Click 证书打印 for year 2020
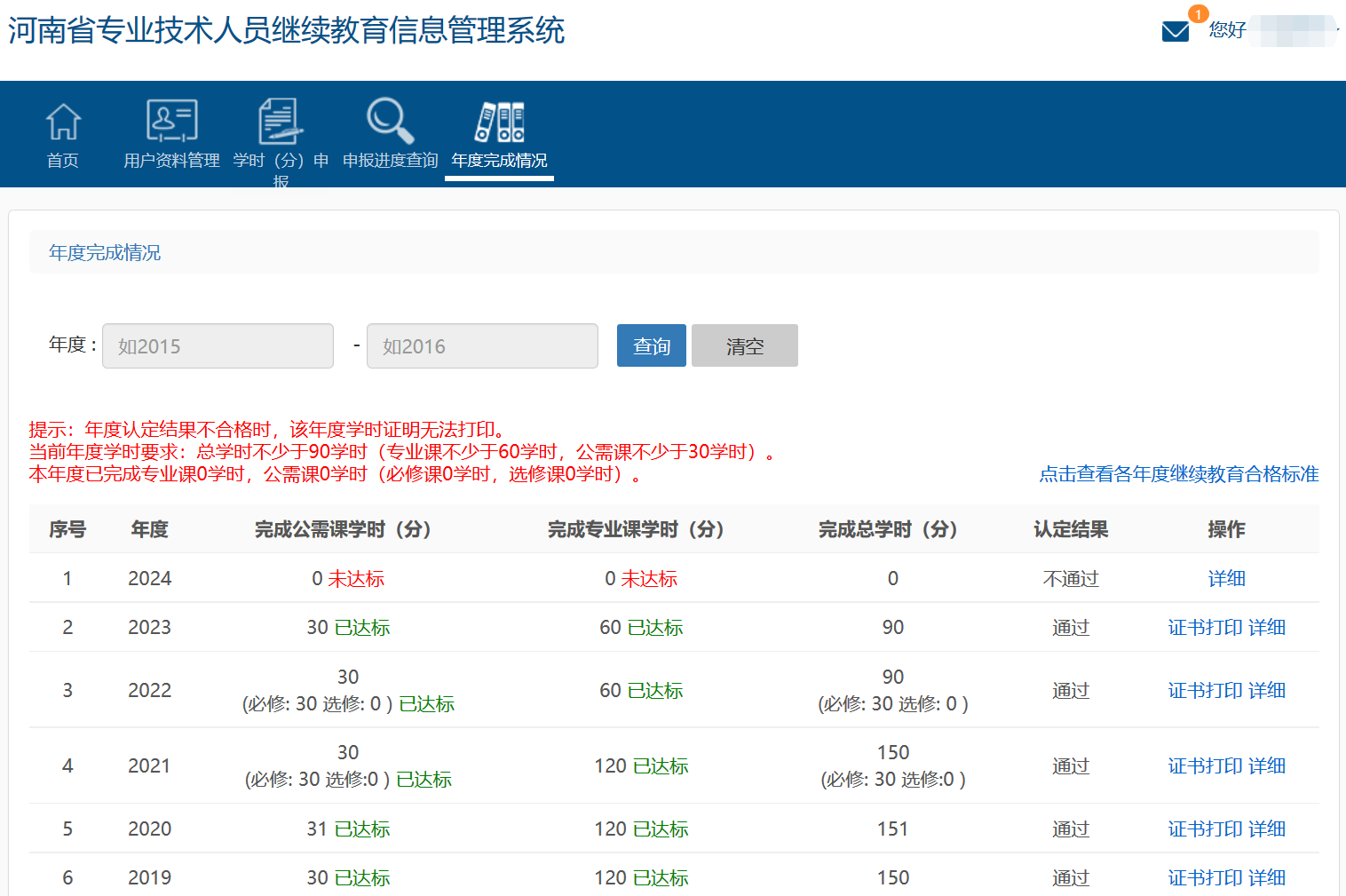 coord(1206,829)
